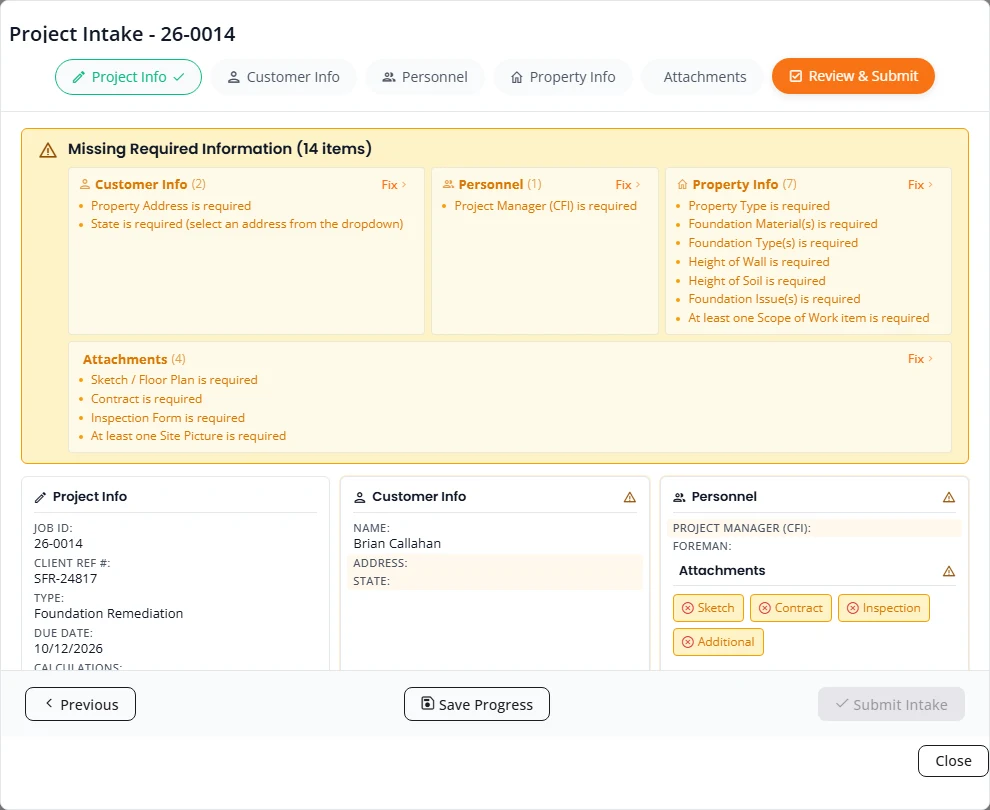Screen dimensions: 990x810
Task: Click 'Foundation Issue(s) is required' message
Action: point(774,299)
